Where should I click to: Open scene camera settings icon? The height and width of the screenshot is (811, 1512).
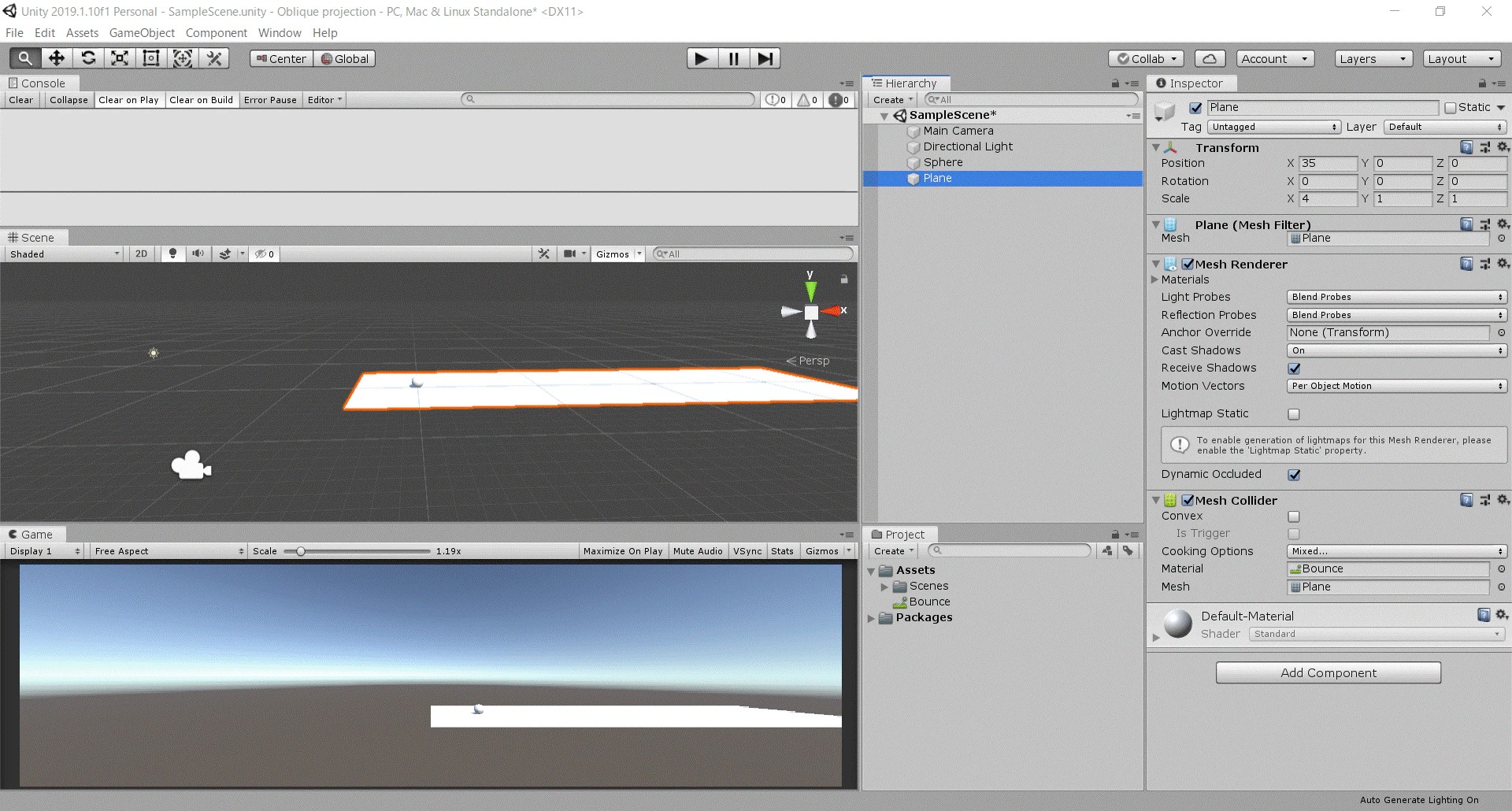coord(569,254)
